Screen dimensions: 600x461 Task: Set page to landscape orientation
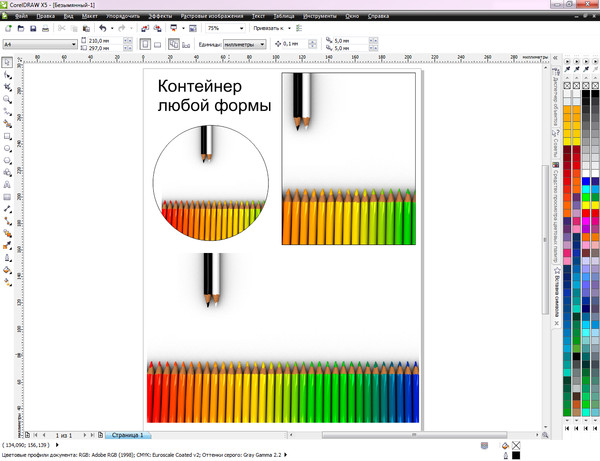(x=157, y=44)
